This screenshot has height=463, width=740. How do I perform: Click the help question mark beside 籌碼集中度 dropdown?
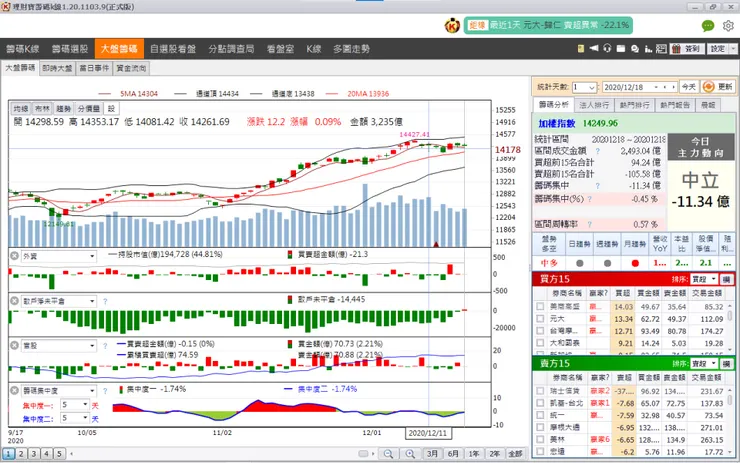105,391
